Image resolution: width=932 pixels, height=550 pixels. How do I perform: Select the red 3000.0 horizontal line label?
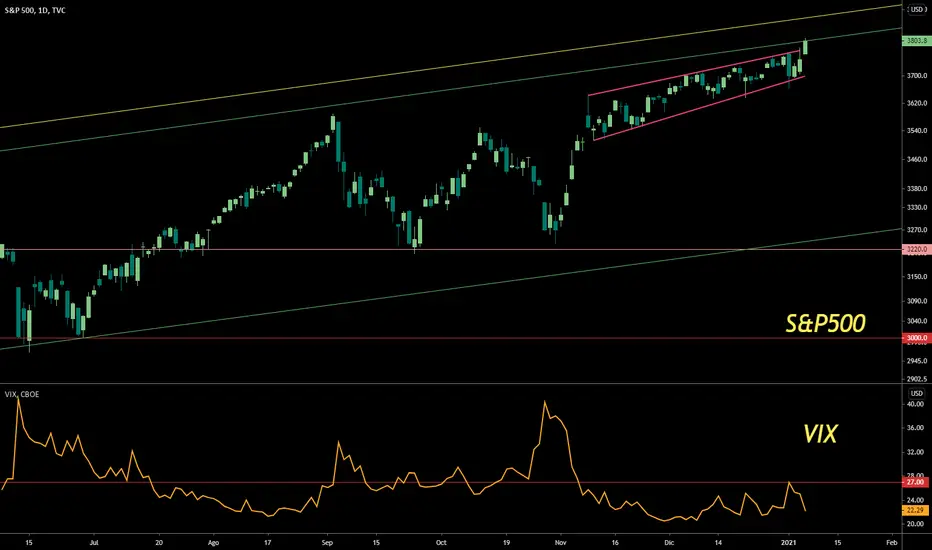coord(915,338)
